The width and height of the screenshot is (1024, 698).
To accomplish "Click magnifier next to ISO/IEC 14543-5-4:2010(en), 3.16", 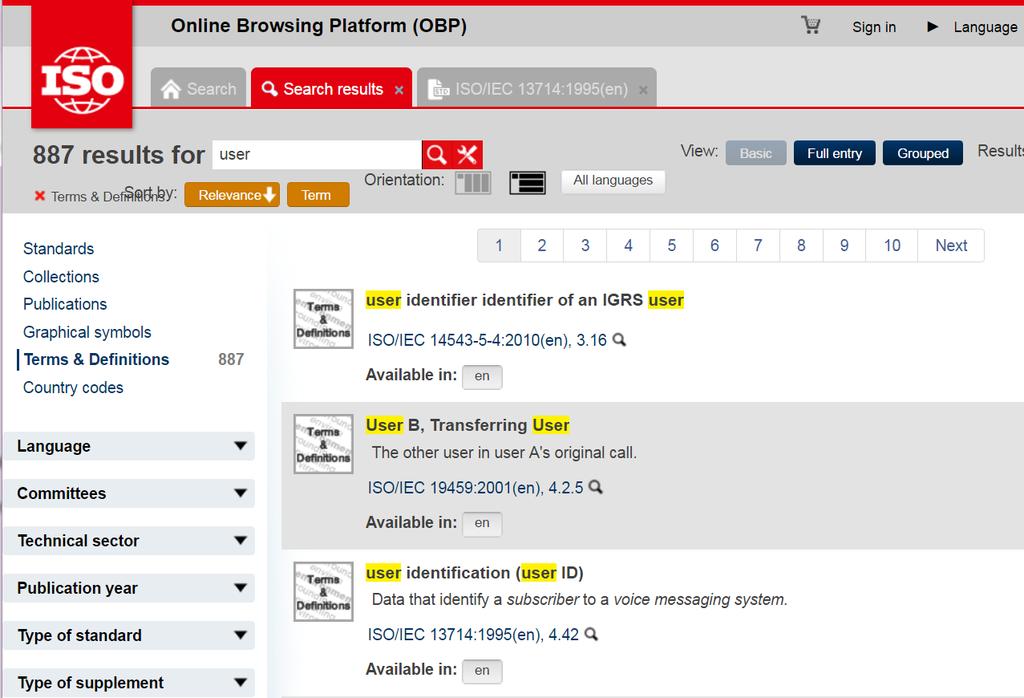I will 619,340.
